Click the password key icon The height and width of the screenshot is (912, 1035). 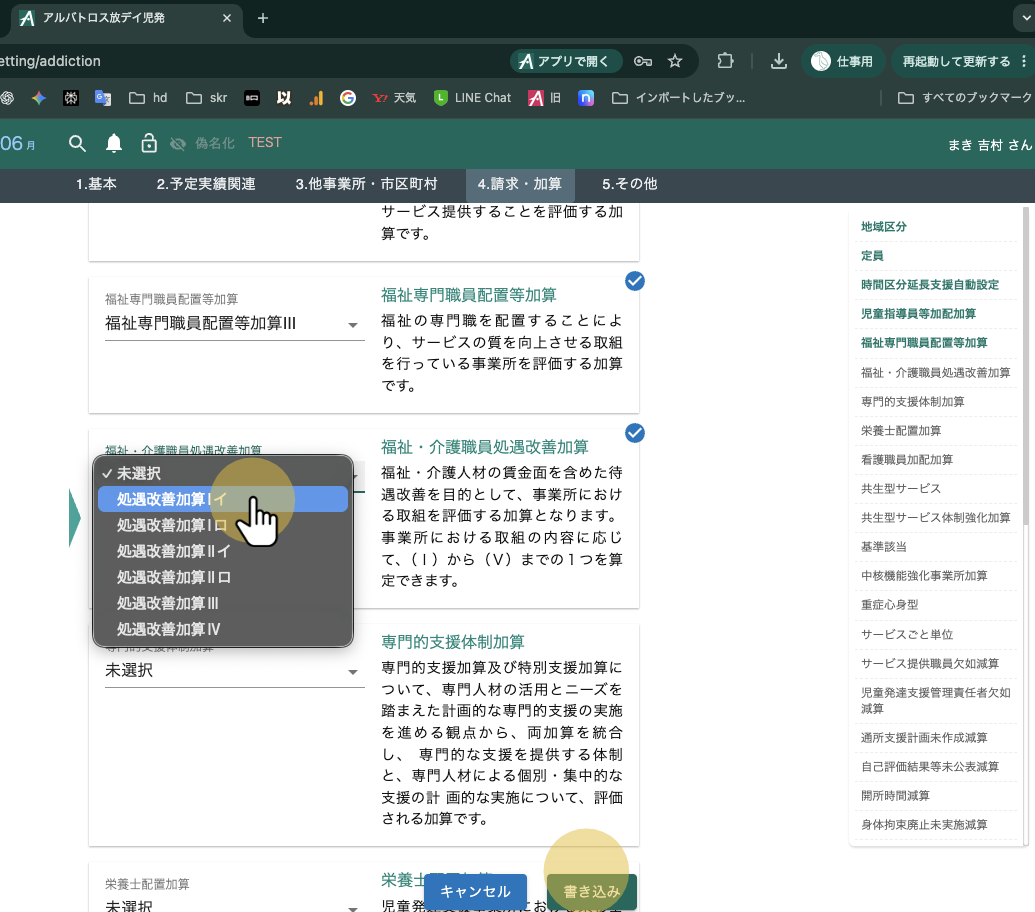(643, 61)
